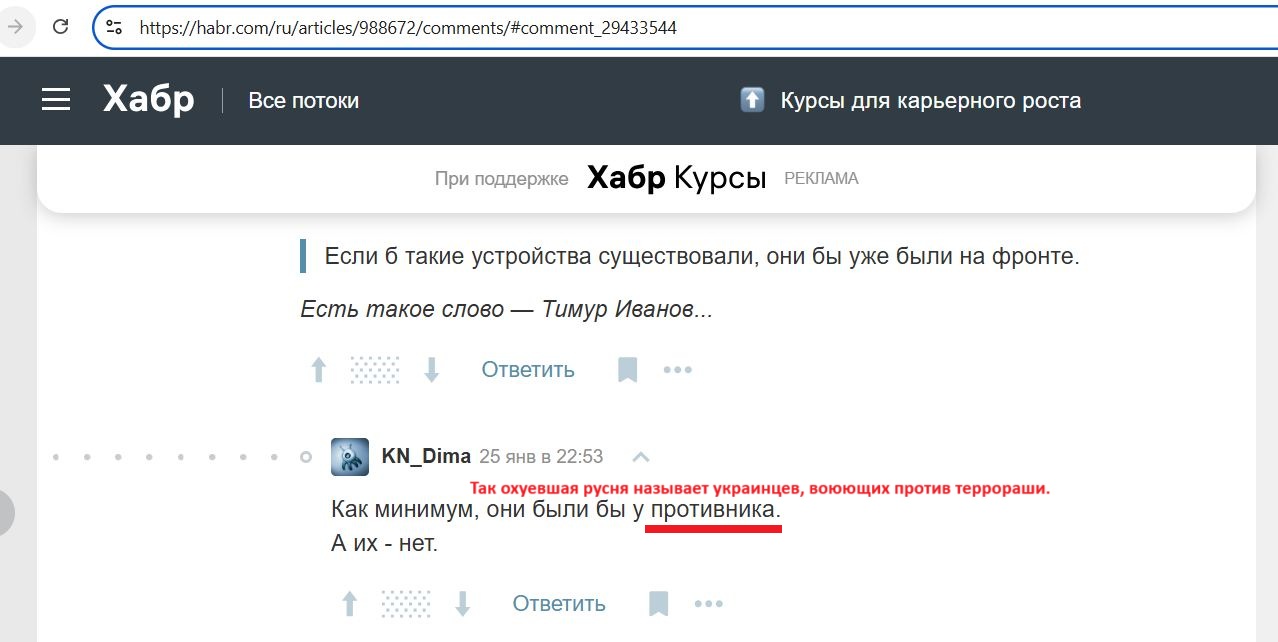Upvote the Тимур Иванов comment

click(319, 370)
